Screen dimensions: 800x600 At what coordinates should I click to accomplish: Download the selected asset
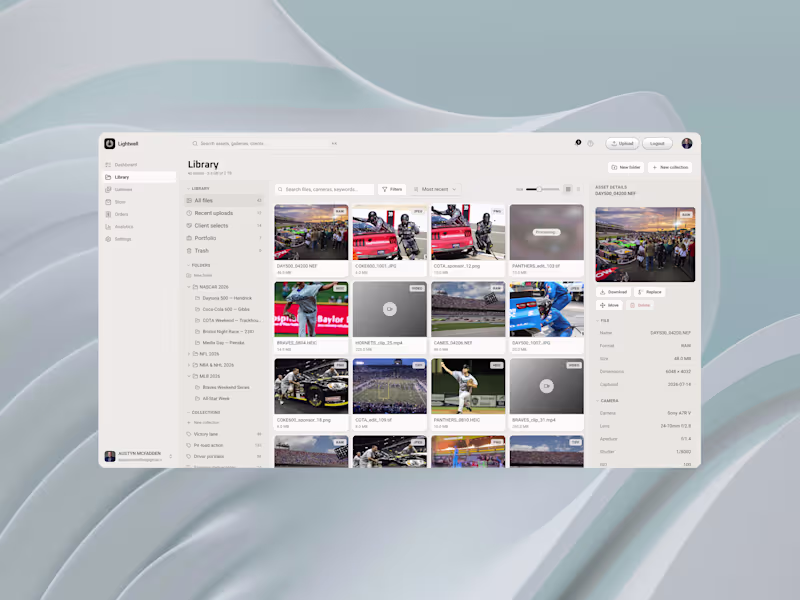[x=613, y=292]
